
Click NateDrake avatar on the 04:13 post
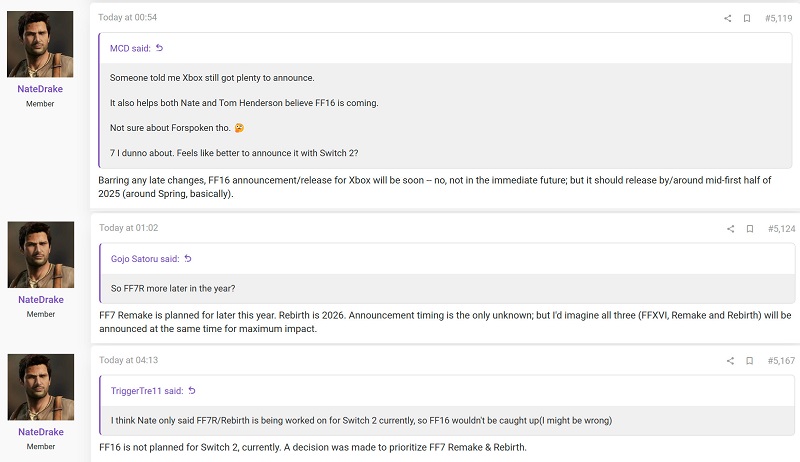point(40,387)
